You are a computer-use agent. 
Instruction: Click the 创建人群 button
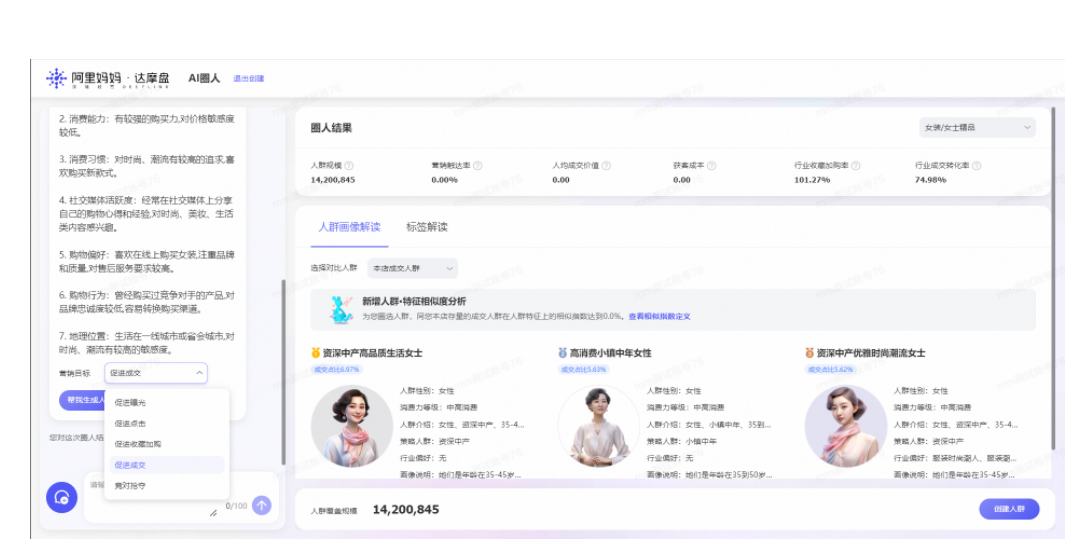1009,509
